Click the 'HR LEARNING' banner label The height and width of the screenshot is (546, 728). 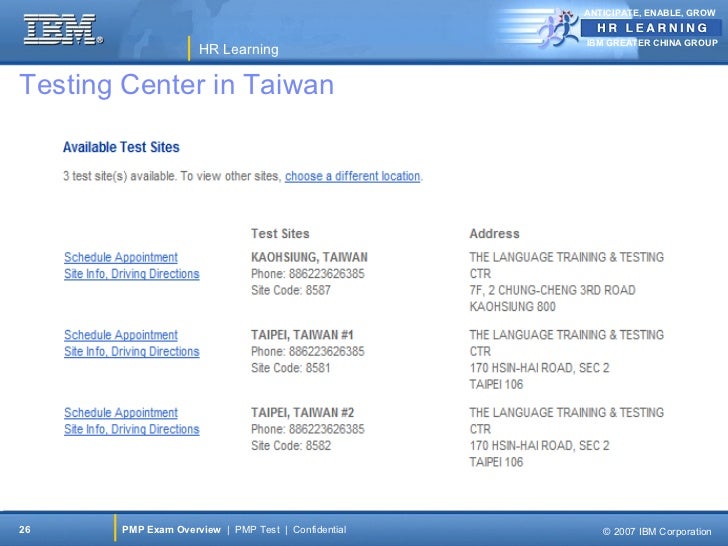tap(651, 28)
